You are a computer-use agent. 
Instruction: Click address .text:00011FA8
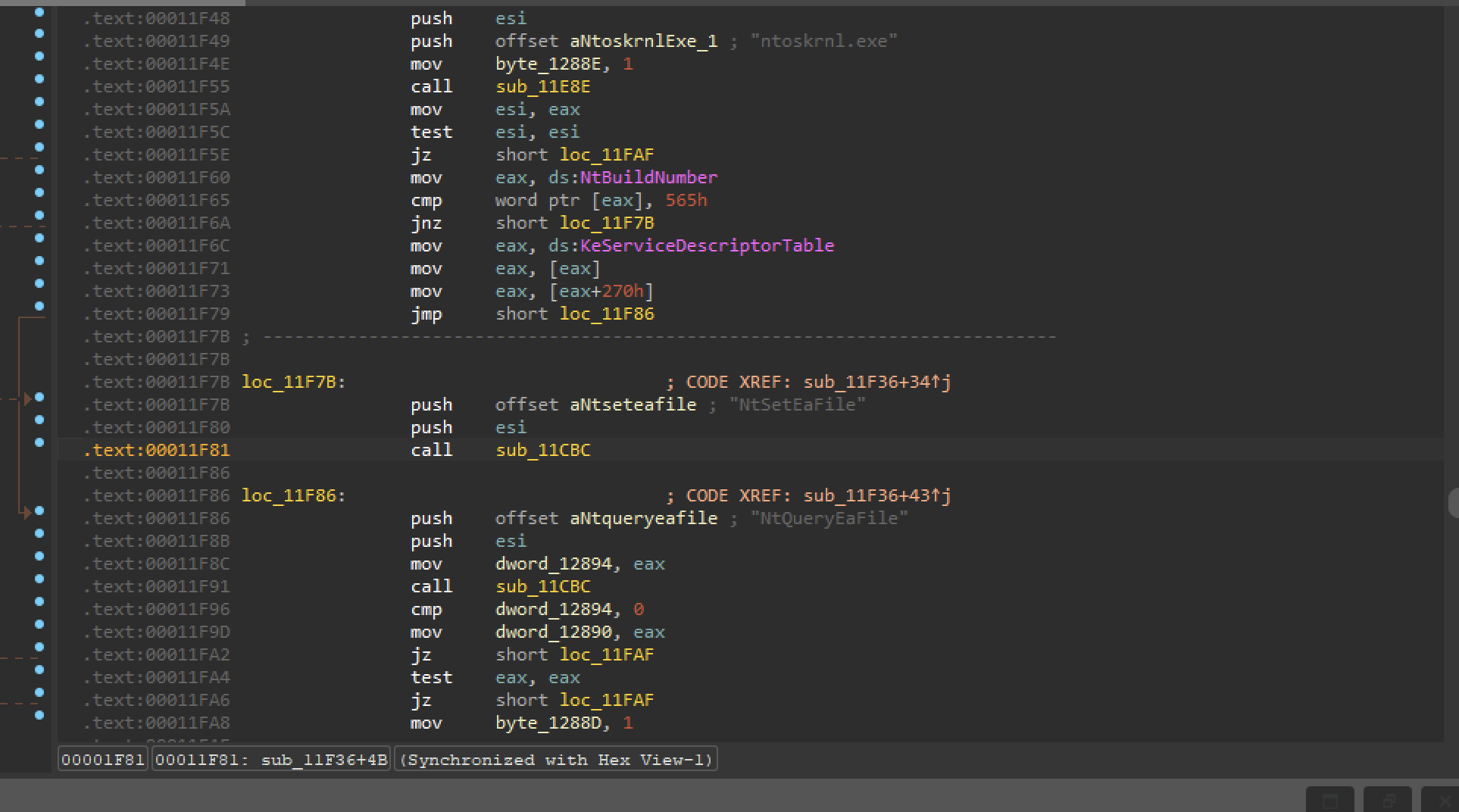click(x=156, y=723)
